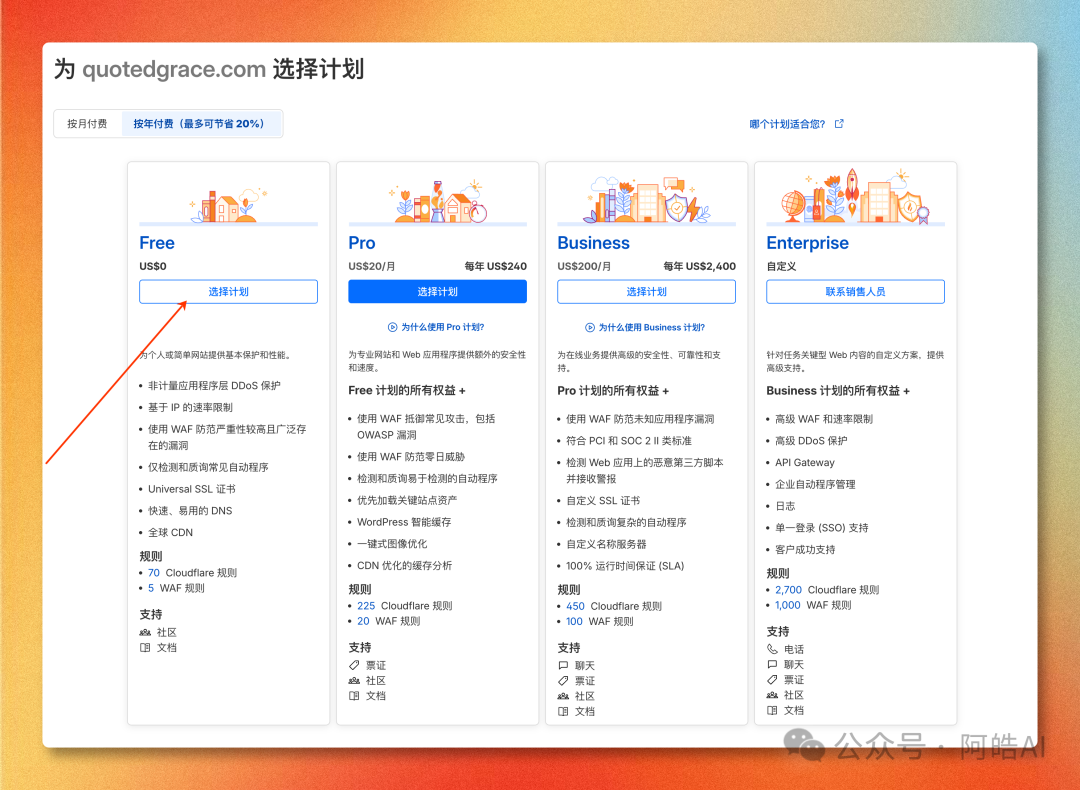1080x790 pixels.
Task: Open 为什么使用 Business 计划? link
Action: click(652, 327)
